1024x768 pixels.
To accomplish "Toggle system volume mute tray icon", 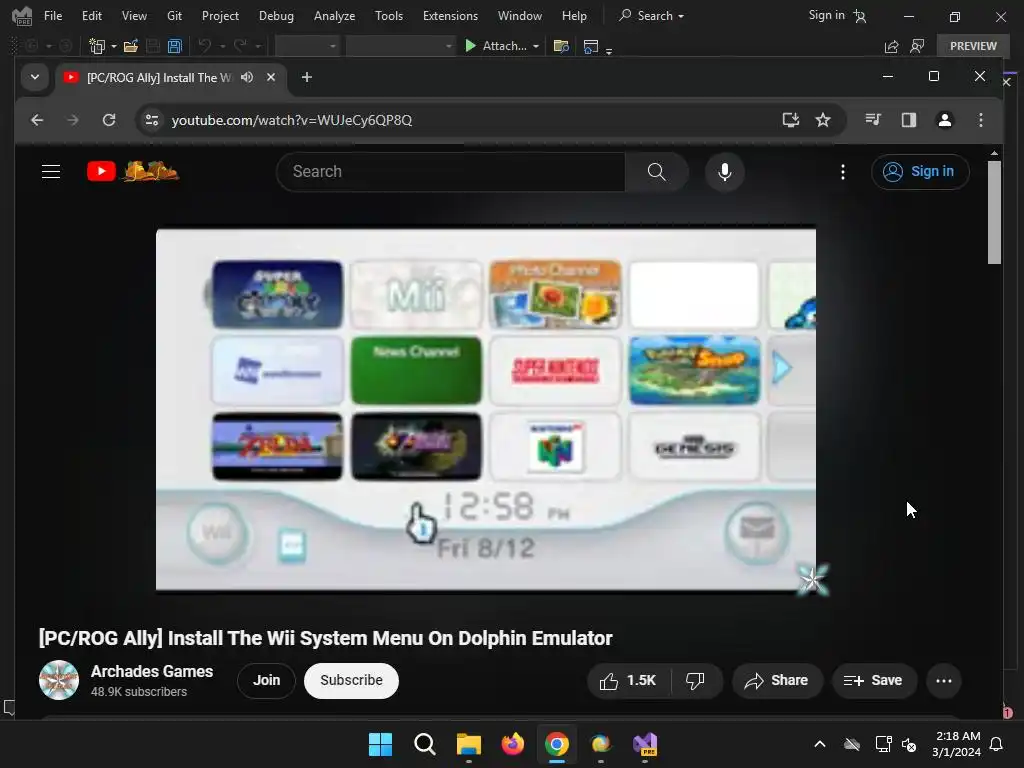I will 908,744.
